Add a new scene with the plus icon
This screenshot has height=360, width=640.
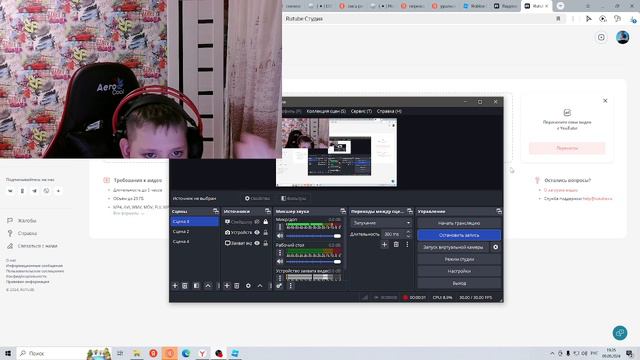click(175, 286)
